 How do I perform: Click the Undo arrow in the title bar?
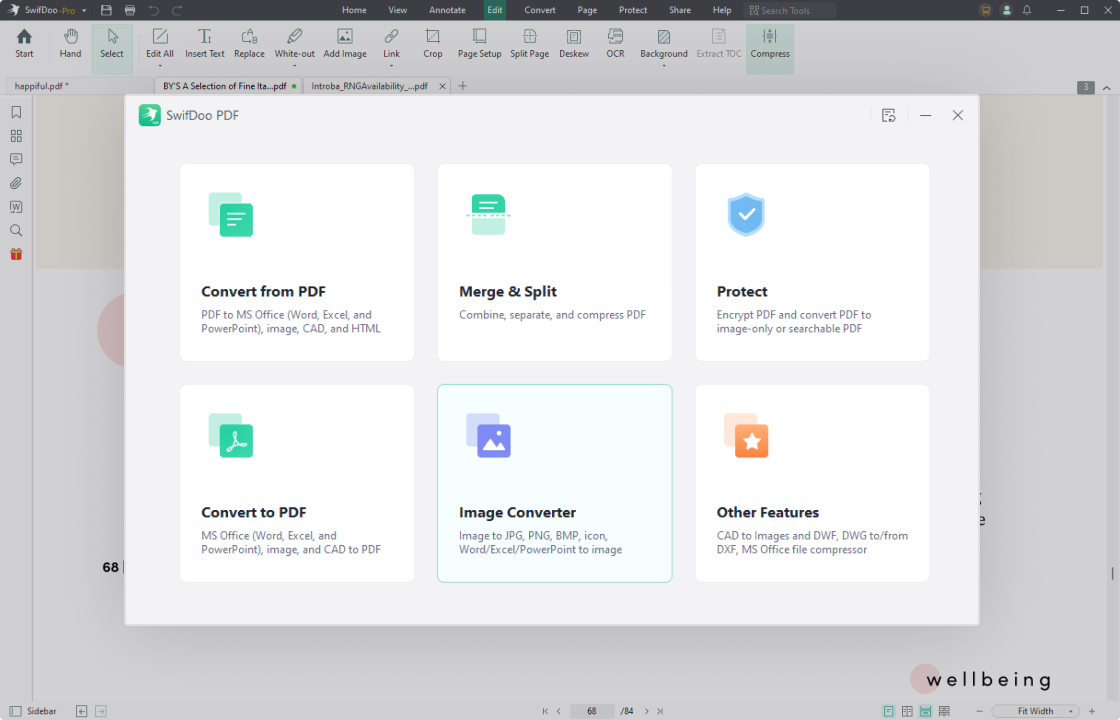[154, 10]
